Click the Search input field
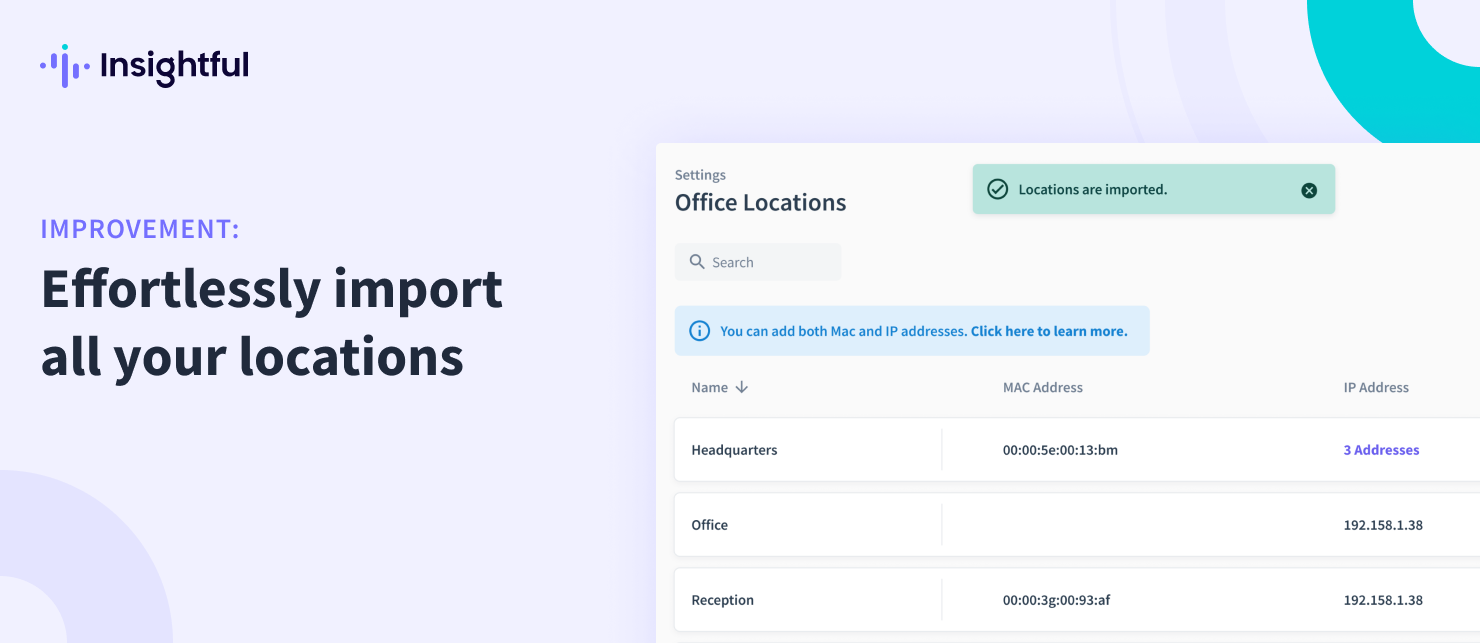The width and height of the screenshot is (1480, 643). point(758,262)
